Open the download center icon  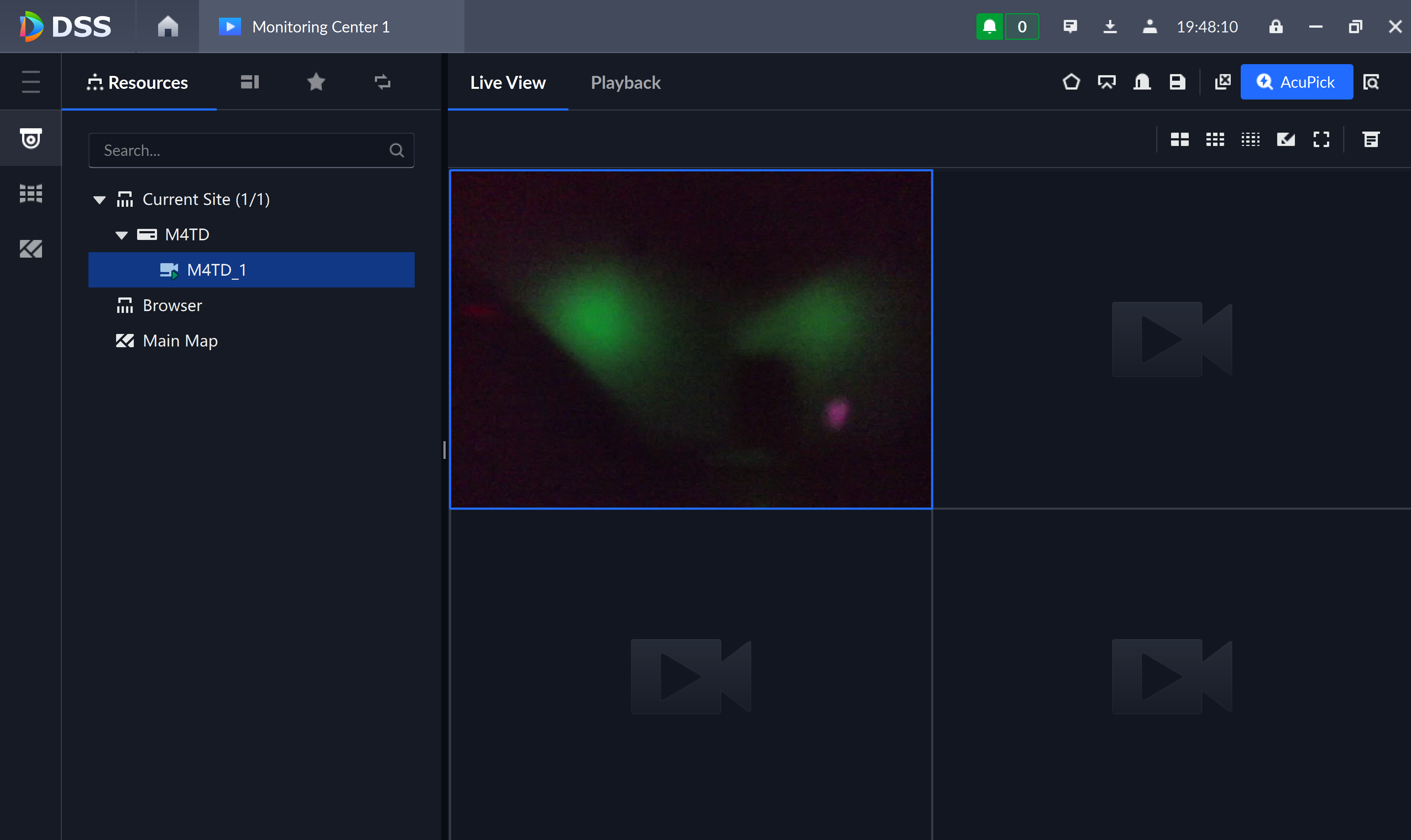point(1110,27)
